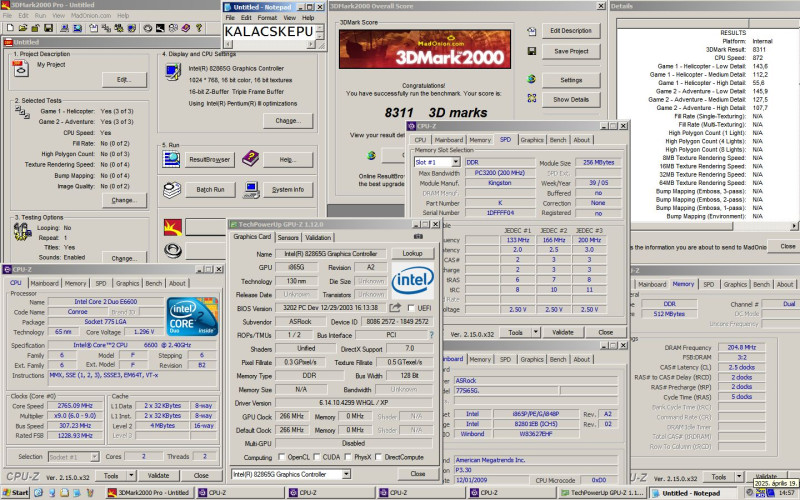Screen dimensions: 800x500
Task: Click the Edit Description button
Action: 571,31
